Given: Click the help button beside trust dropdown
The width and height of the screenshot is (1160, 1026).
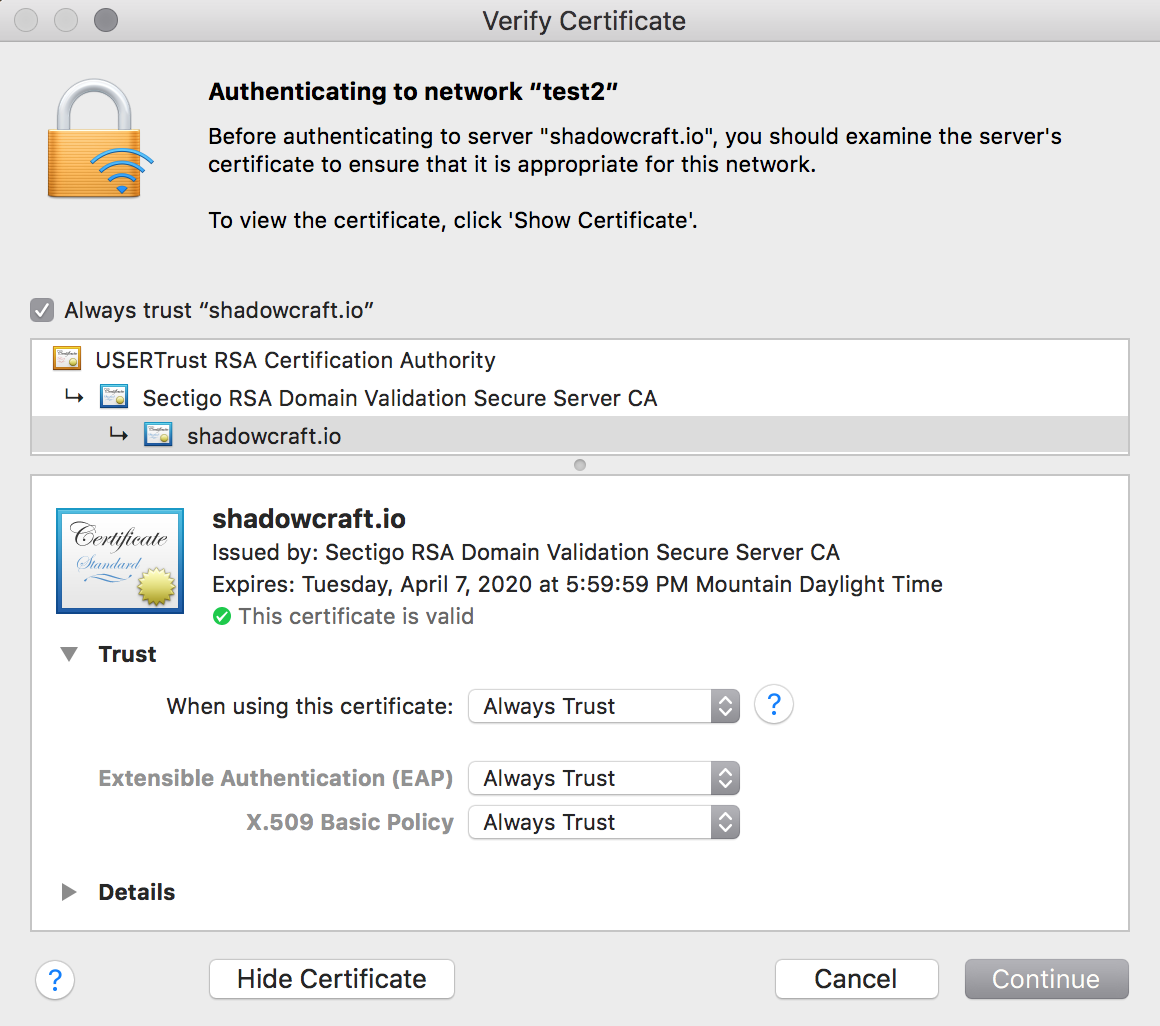Looking at the screenshot, I should 774,704.
